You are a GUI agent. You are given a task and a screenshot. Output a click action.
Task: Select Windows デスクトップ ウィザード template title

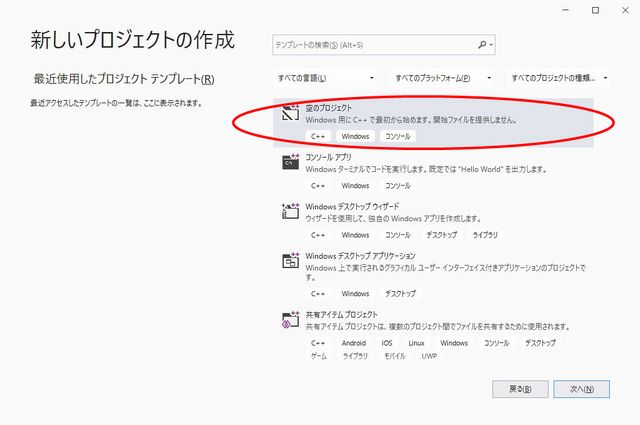tap(353, 206)
